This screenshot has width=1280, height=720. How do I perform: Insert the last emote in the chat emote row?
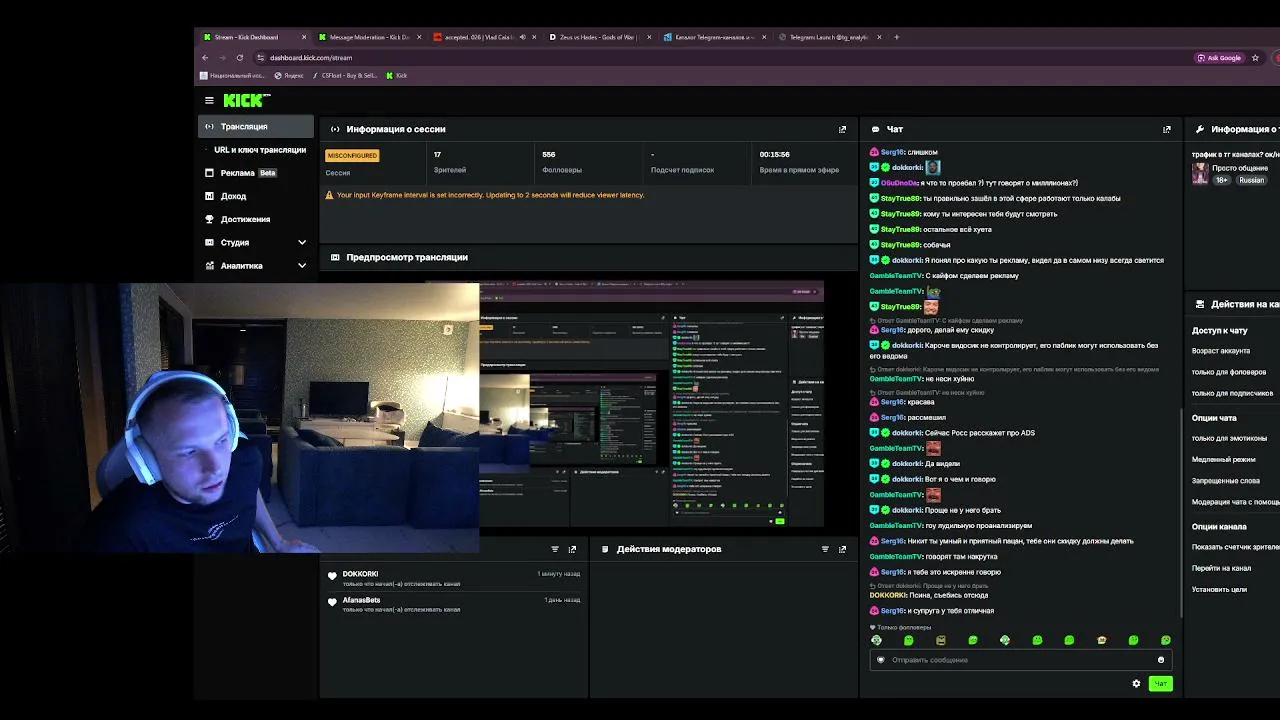(x=1166, y=640)
